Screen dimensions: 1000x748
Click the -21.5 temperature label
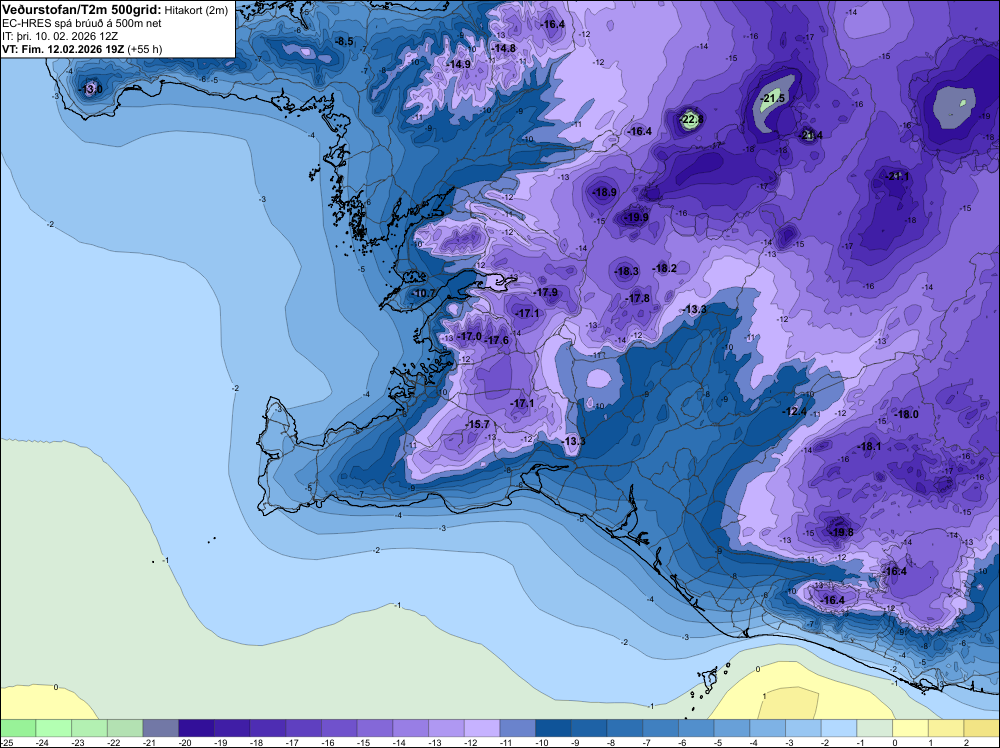[773, 98]
